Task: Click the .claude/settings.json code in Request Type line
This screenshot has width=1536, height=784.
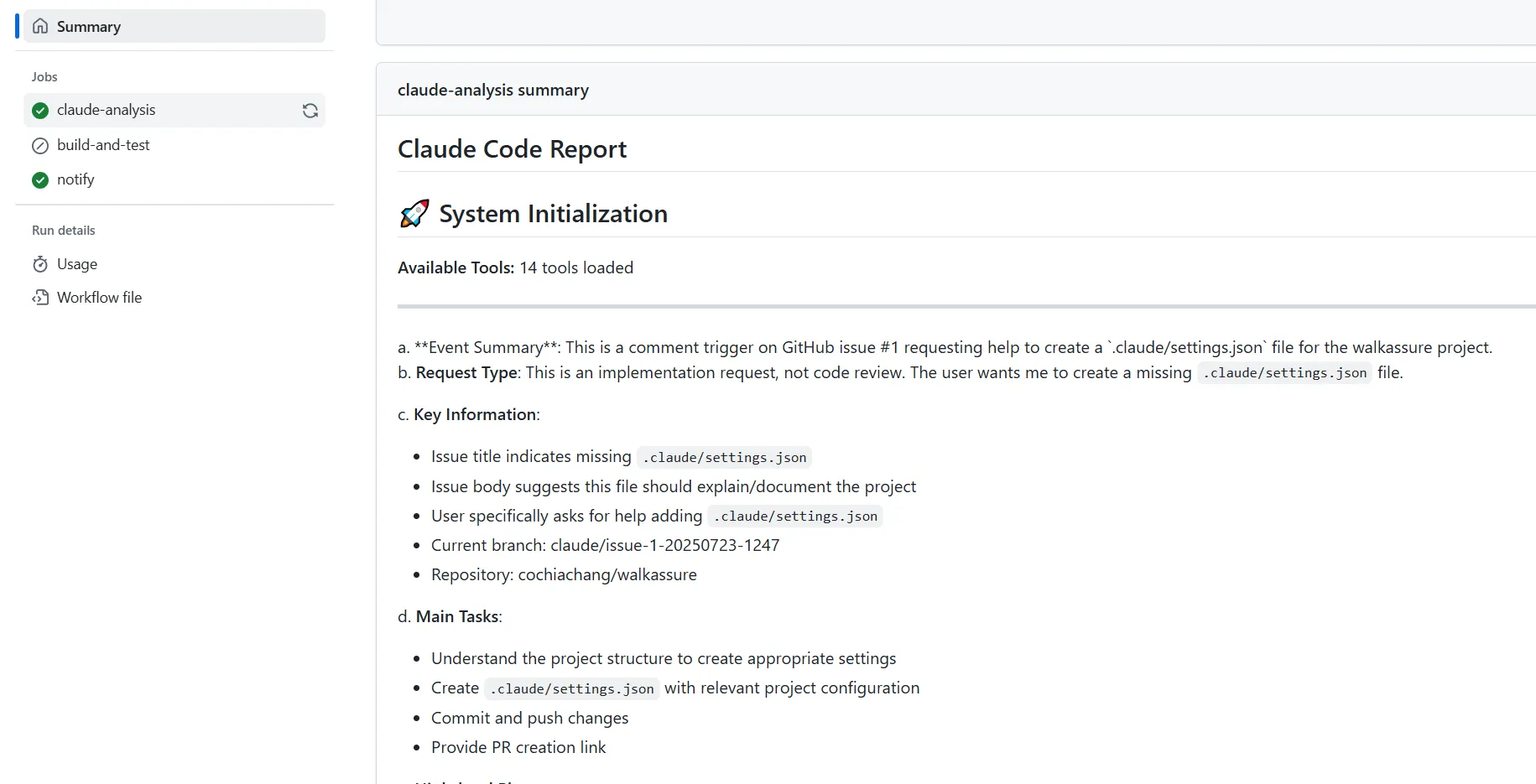Action: coord(1284,373)
